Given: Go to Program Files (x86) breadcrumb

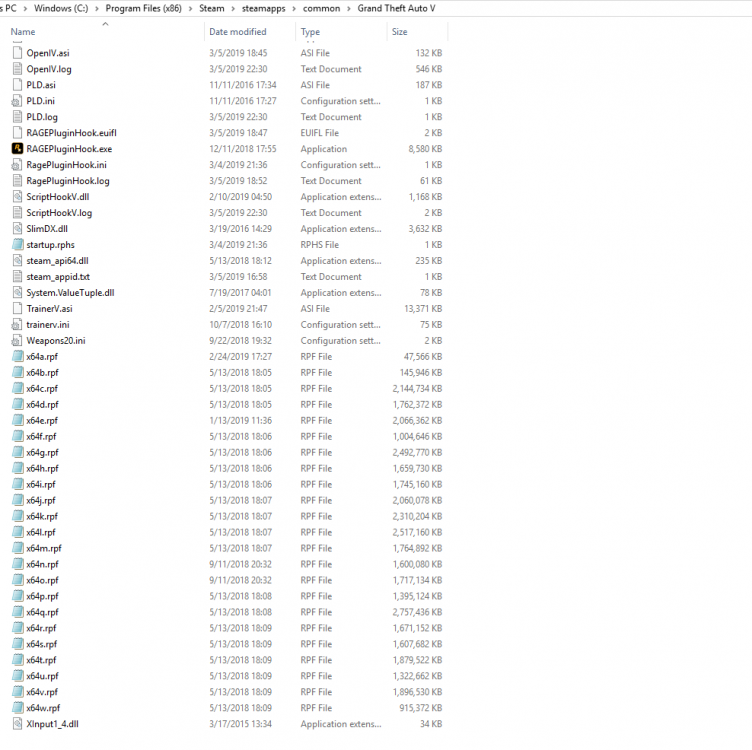Looking at the screenshot, I should click(x=143, y=8).
